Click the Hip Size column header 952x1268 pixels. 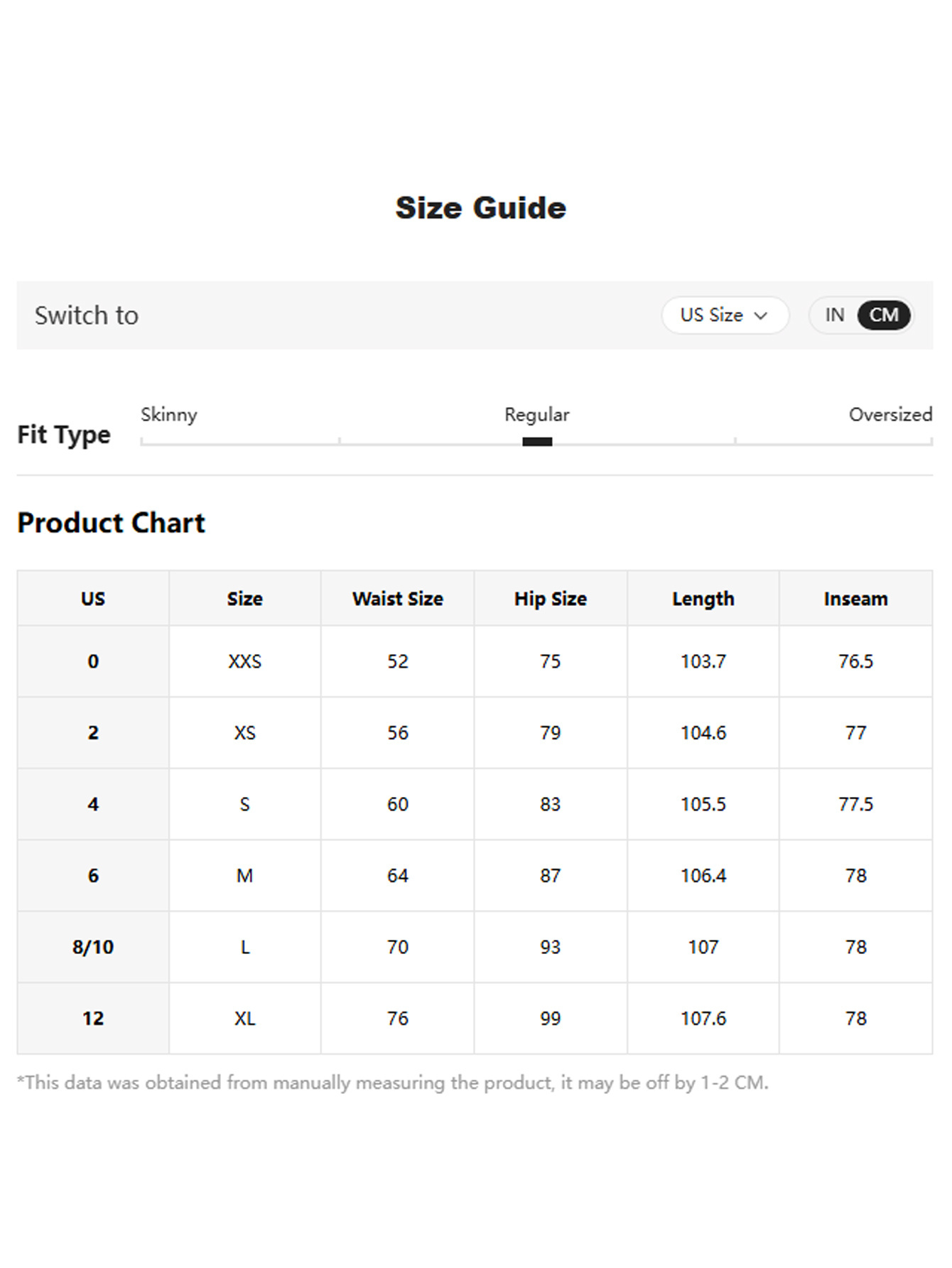tap(551, 598)
